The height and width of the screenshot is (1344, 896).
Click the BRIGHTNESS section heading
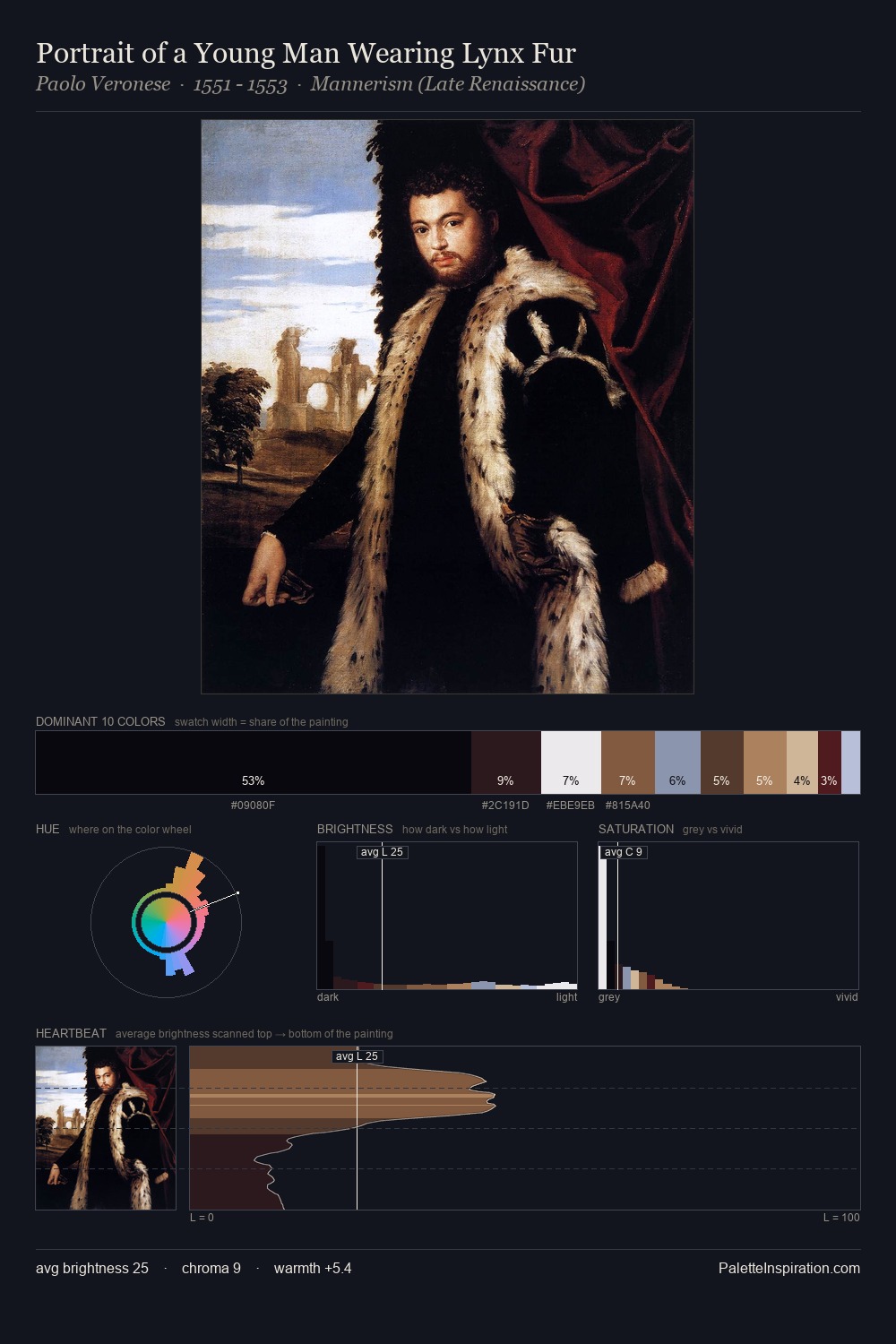[x=355, y=829]
